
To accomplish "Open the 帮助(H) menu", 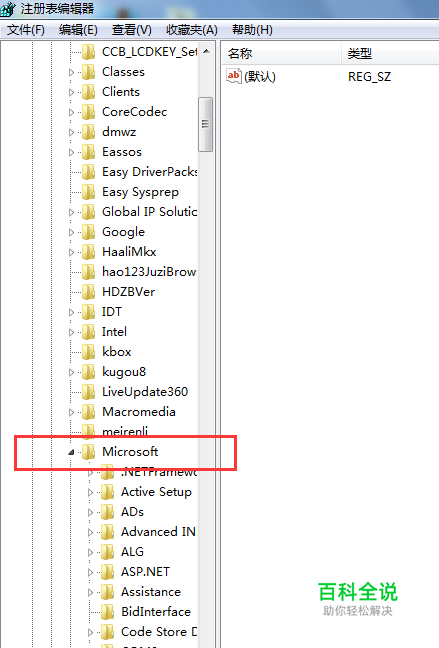I will coord(252,30).
